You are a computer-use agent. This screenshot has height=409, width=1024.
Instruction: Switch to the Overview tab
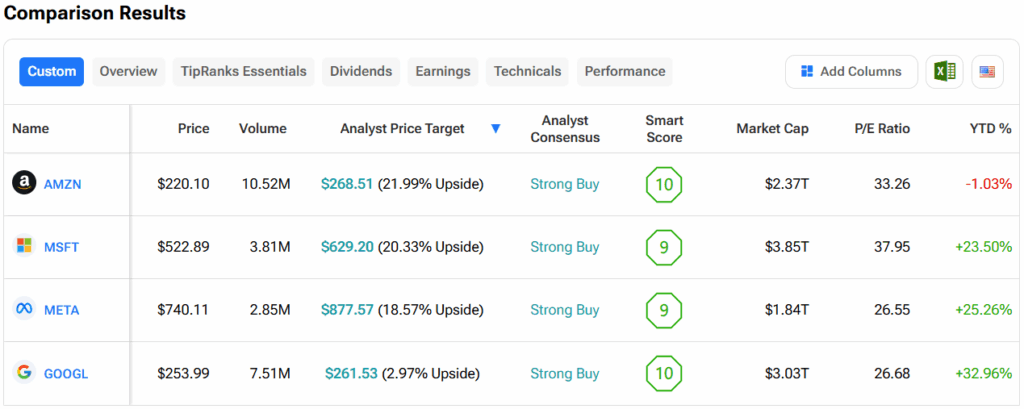[128, 72]
